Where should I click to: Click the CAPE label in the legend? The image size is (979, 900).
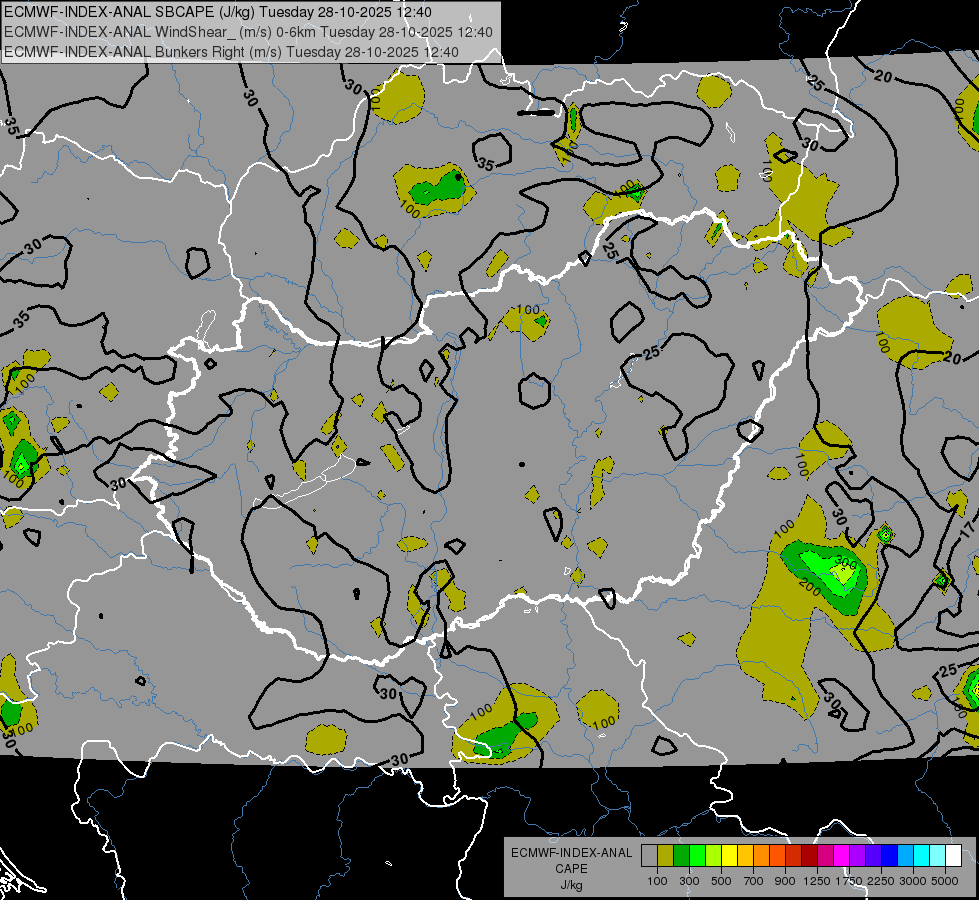click(x=572, y=868)
